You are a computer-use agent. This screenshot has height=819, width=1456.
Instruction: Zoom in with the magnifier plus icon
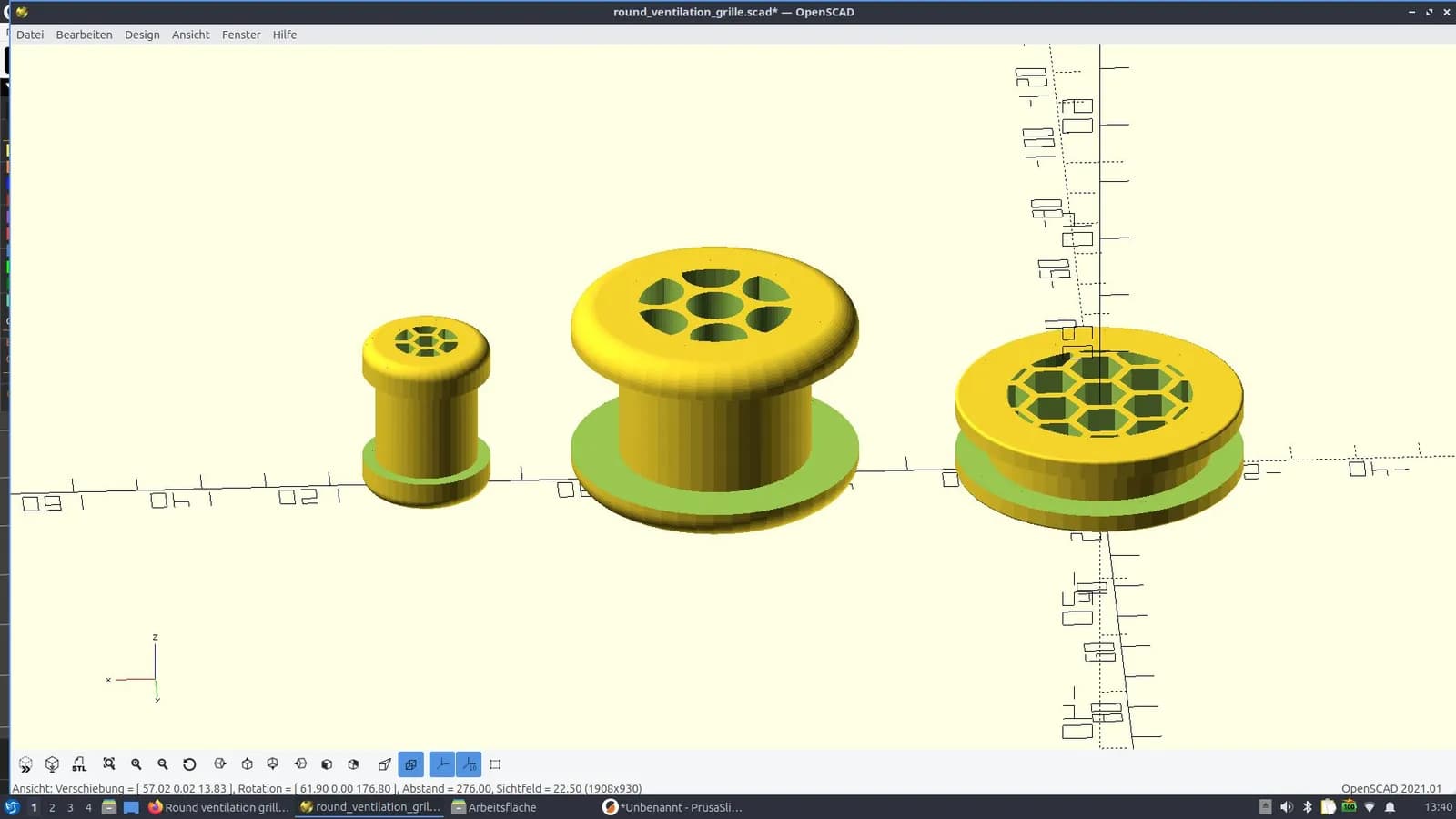pyautogui.click(x=136, y=764)
